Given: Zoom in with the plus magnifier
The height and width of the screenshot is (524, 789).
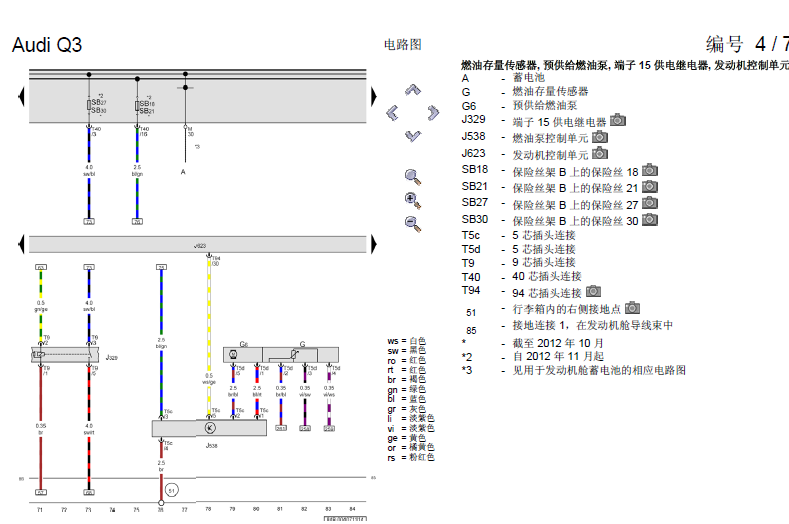Looking at the screenshot, I should pos(413,200).
